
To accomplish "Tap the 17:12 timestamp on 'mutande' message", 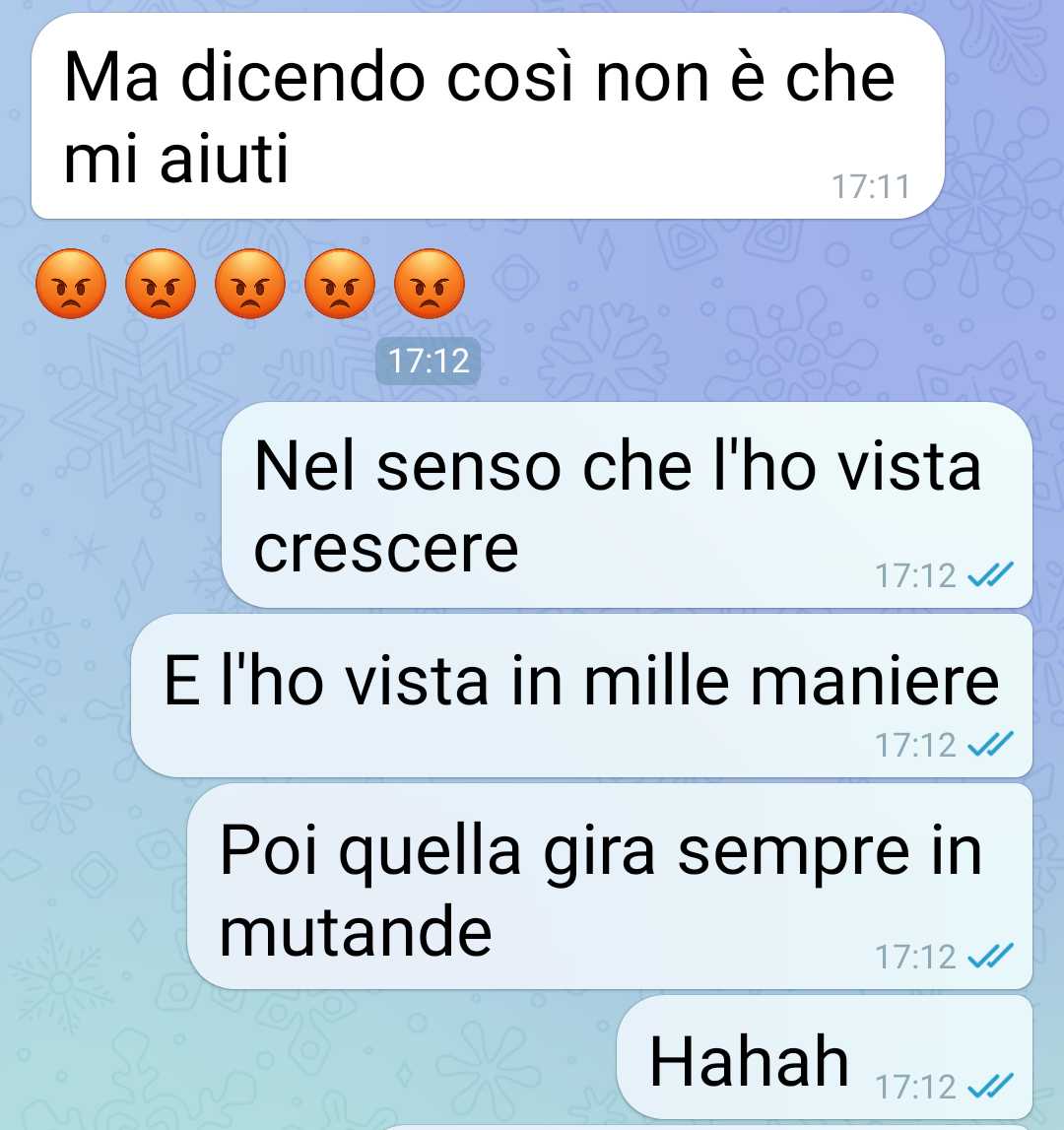I will (915, 957).
